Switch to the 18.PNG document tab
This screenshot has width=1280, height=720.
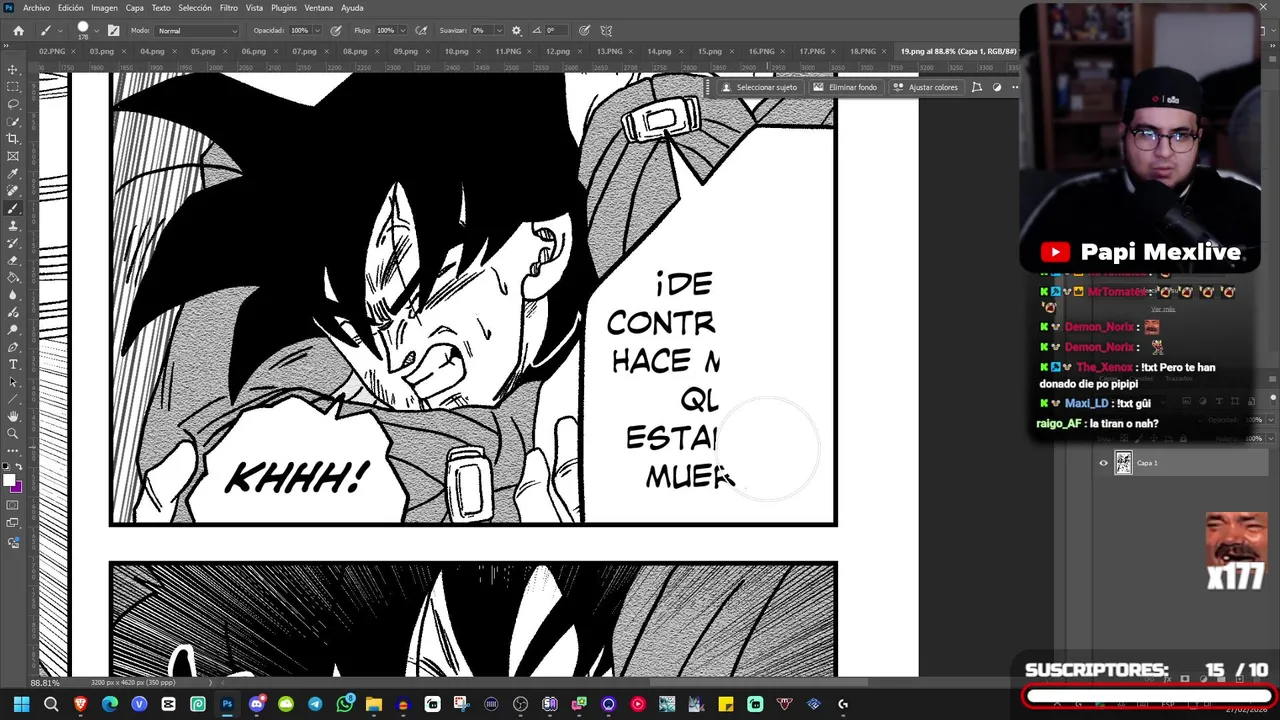[x=862, y=51]
